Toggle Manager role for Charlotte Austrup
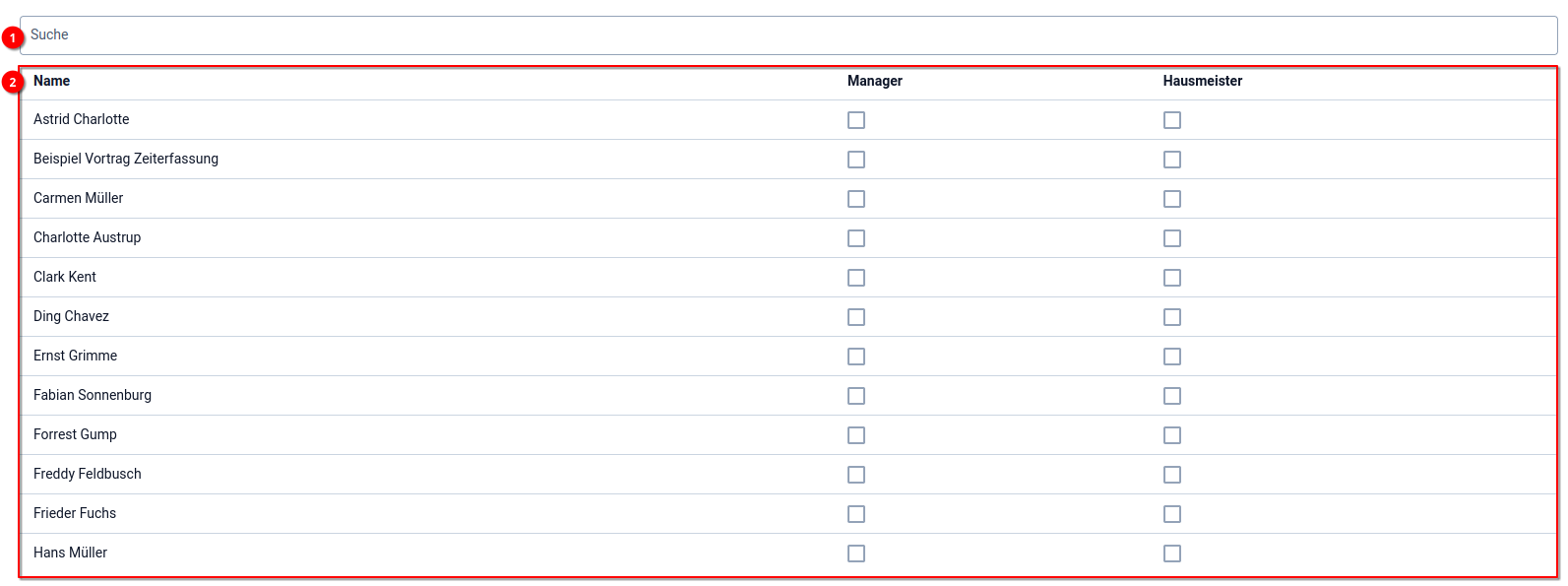The height and width of the screenshot is (586, 1568). click(856, 238)
